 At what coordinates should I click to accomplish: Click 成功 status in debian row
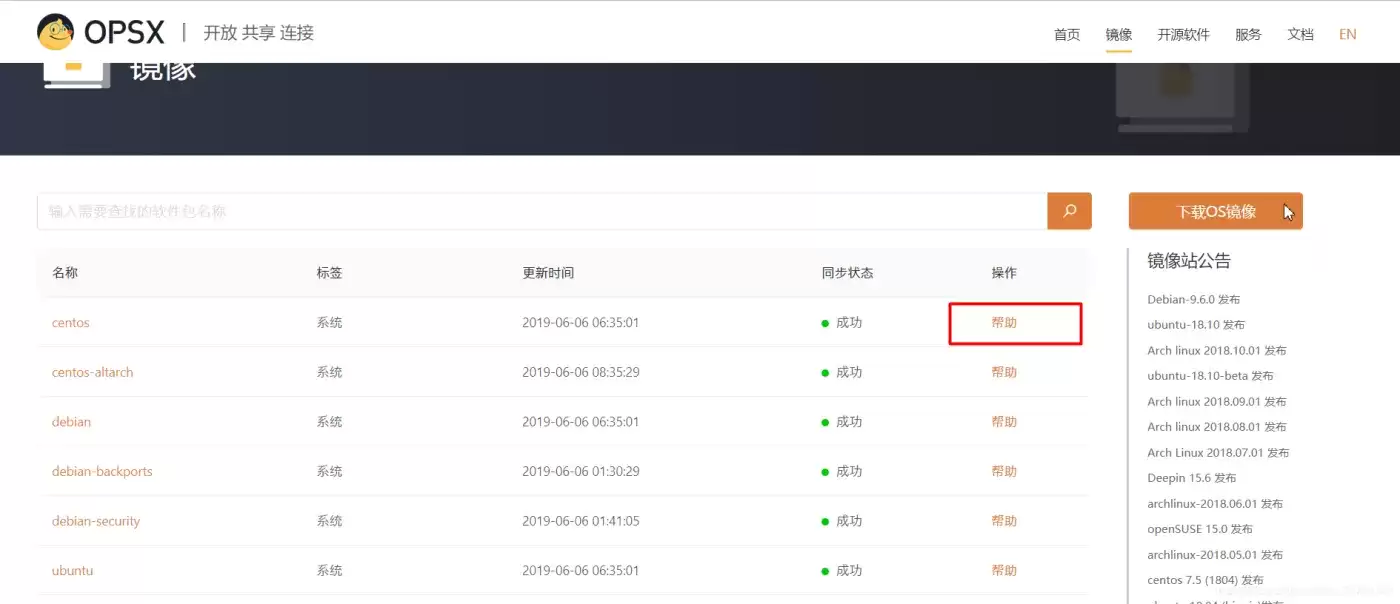pos(849,422)
